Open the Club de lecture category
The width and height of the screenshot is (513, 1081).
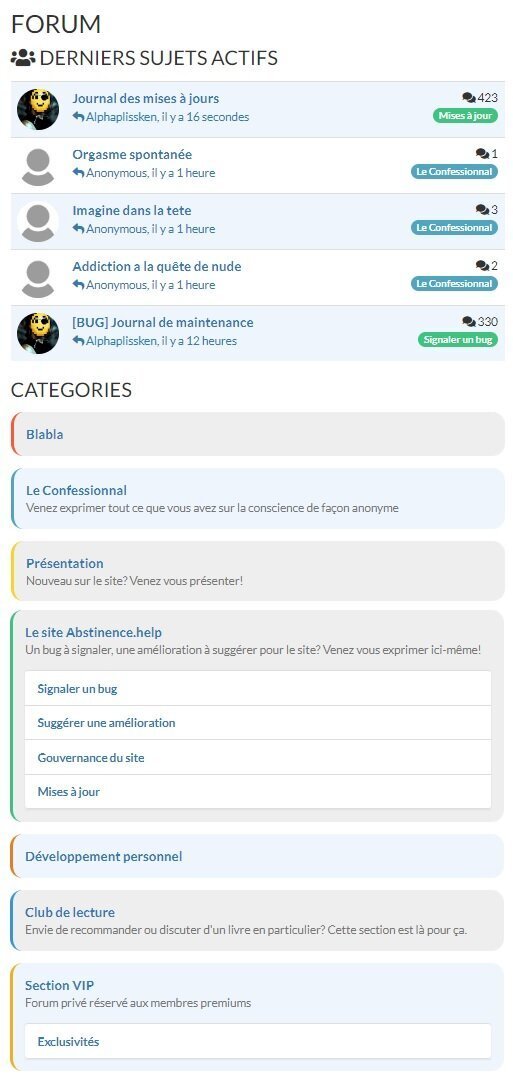pyautogui.click(x=70, y=913)
